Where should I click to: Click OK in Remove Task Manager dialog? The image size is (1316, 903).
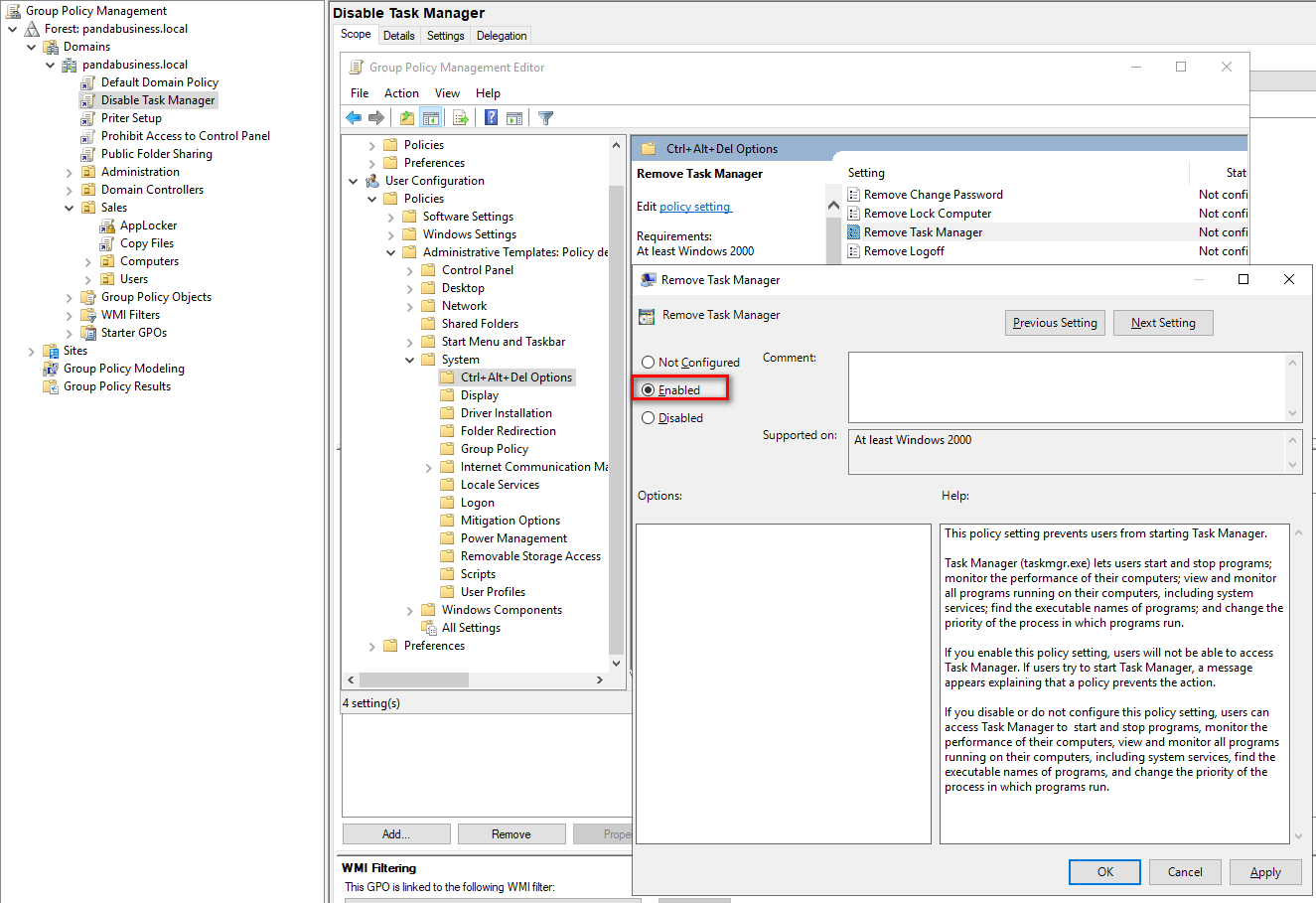1105,872
